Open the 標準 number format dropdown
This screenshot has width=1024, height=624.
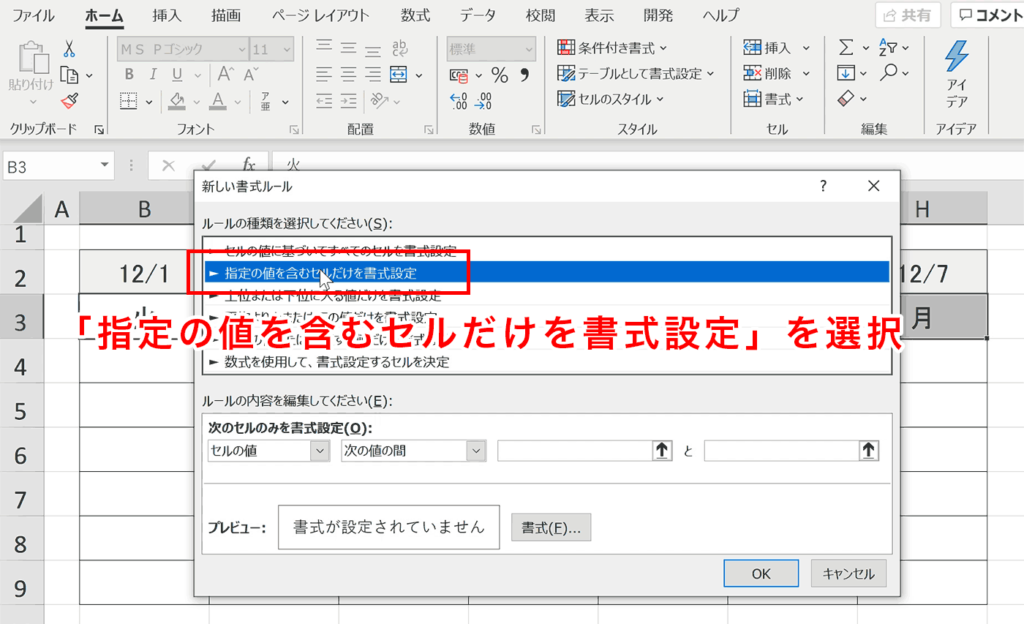click(x=529, y=49)
